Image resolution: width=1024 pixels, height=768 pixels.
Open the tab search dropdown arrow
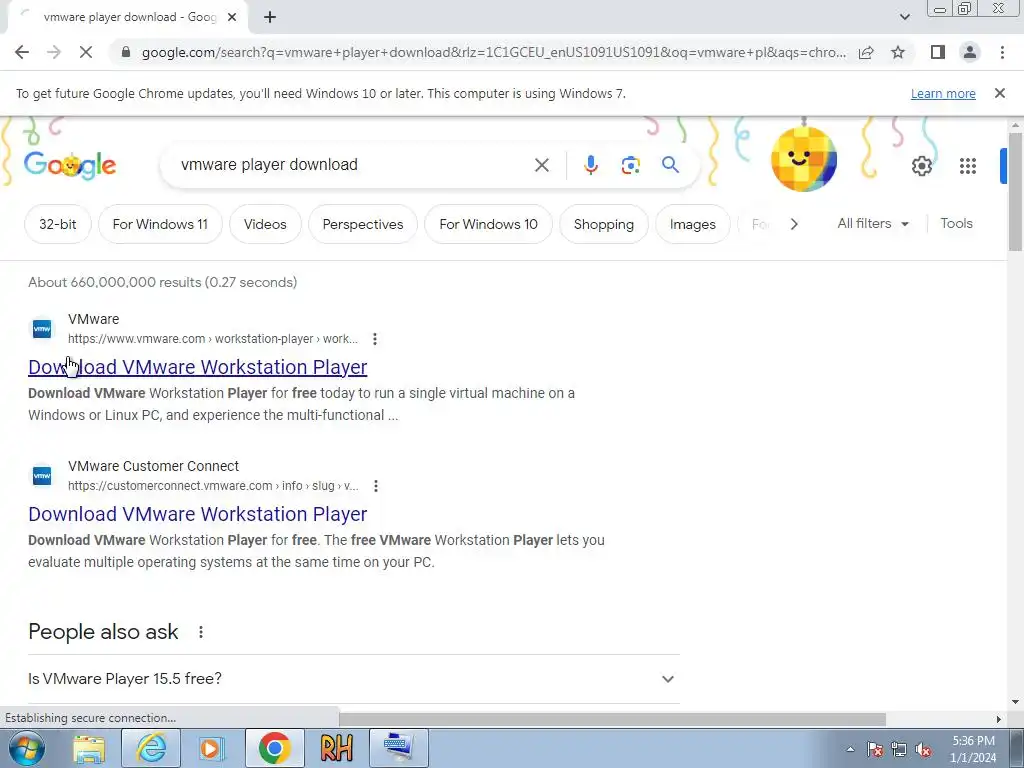pyautogui.click(x=904, y=17)
